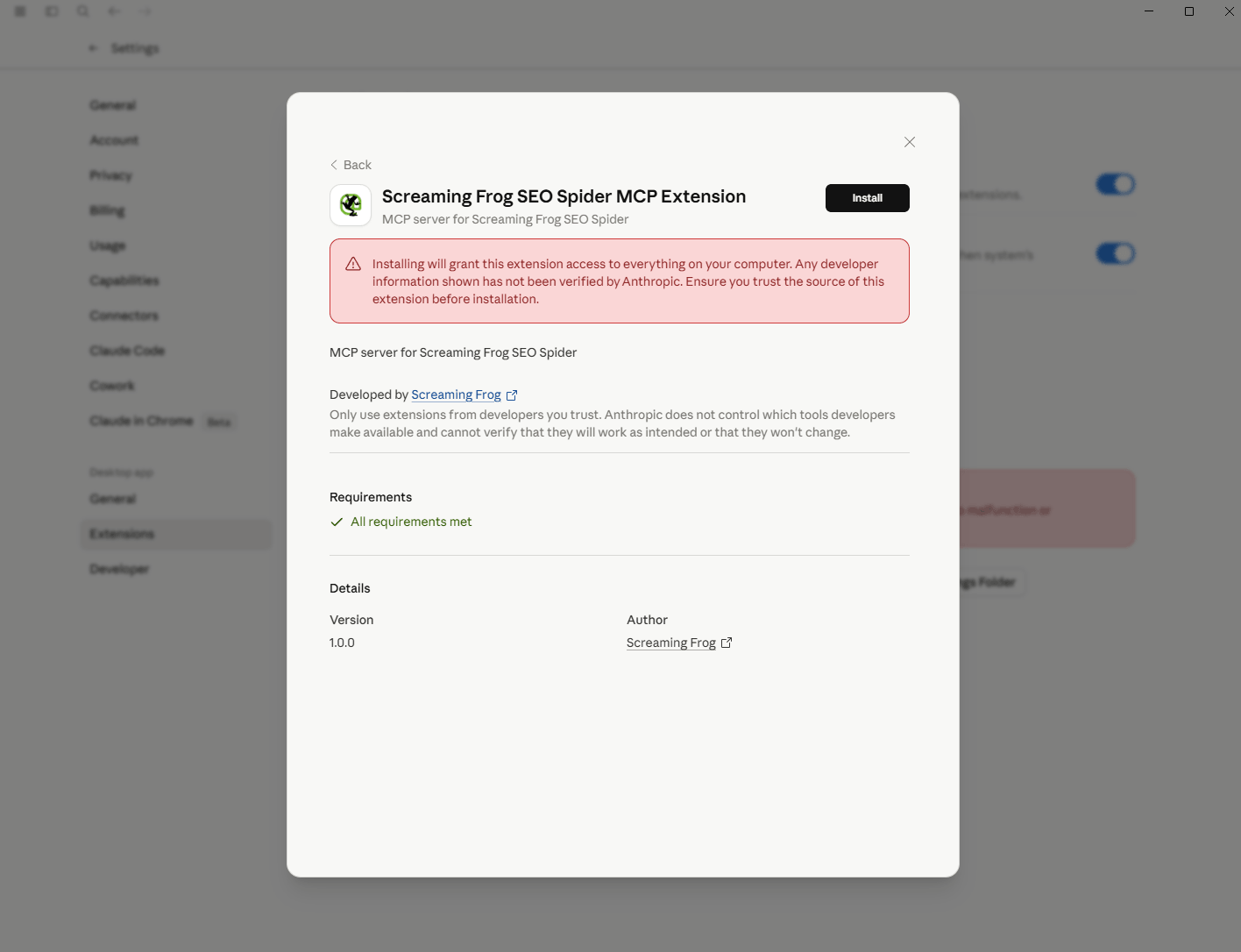Click the extension title heading
The width and height of the screenshot is (1241, 952).
pos(564,196)
